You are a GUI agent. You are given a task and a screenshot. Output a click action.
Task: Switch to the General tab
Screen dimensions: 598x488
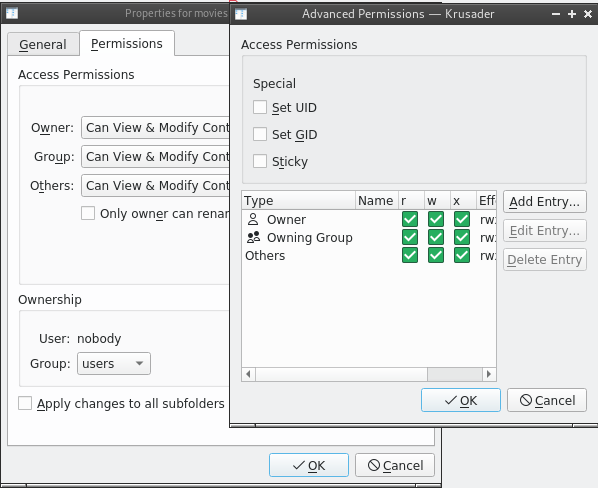43,44
